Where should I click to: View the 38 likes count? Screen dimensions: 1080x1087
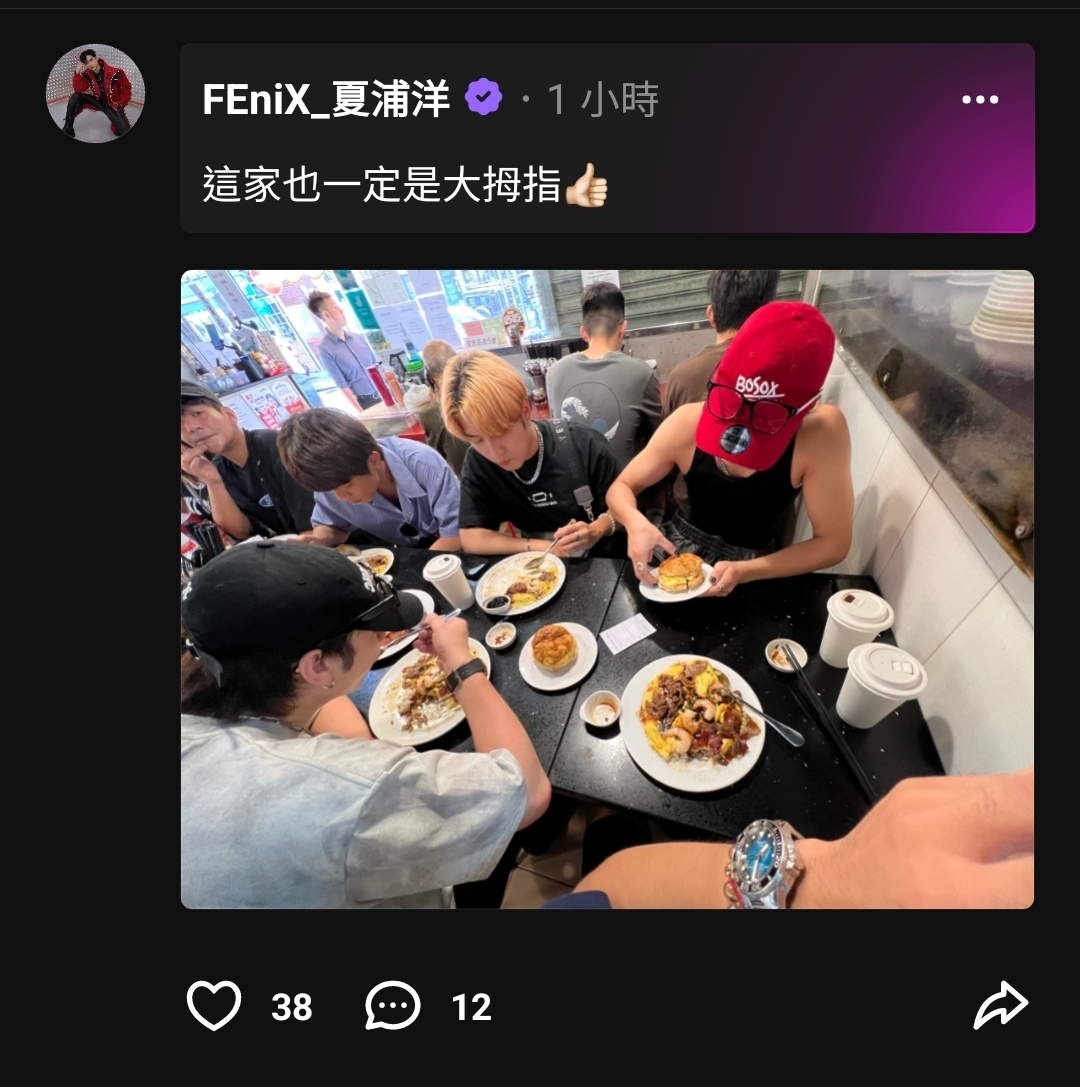click(291, 1007)
